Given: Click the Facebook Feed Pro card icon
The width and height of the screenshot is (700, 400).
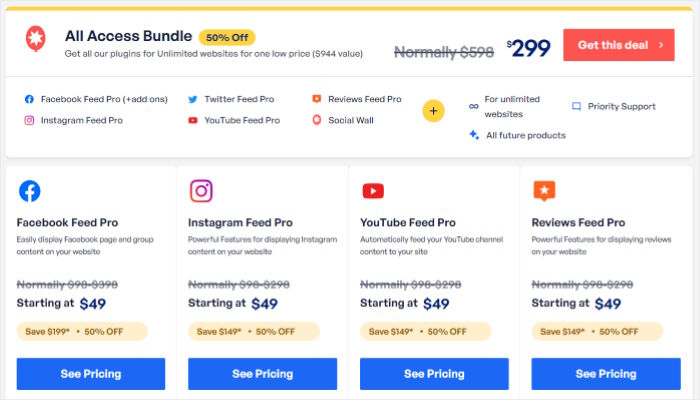Looking at the screenshot, I should (30, 191).
